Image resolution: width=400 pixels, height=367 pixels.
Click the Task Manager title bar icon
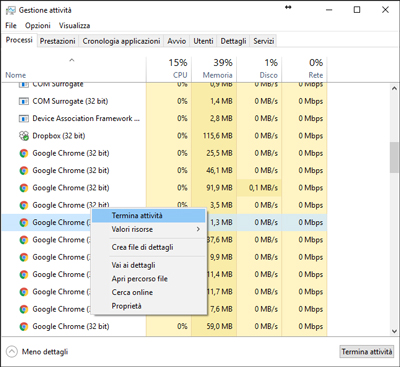[x=10, y=11]
